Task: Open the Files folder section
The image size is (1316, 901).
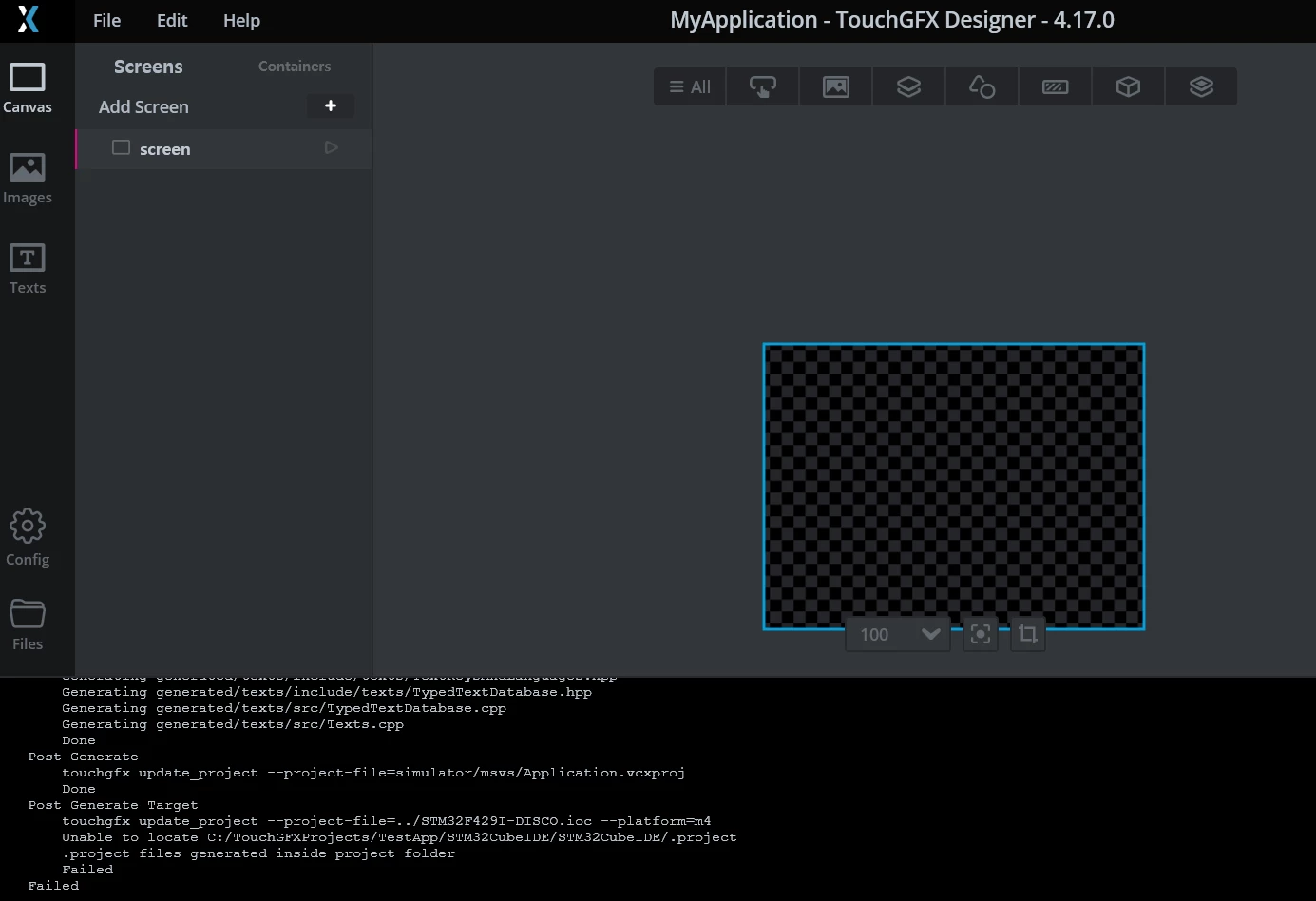Action: point(28,624)
